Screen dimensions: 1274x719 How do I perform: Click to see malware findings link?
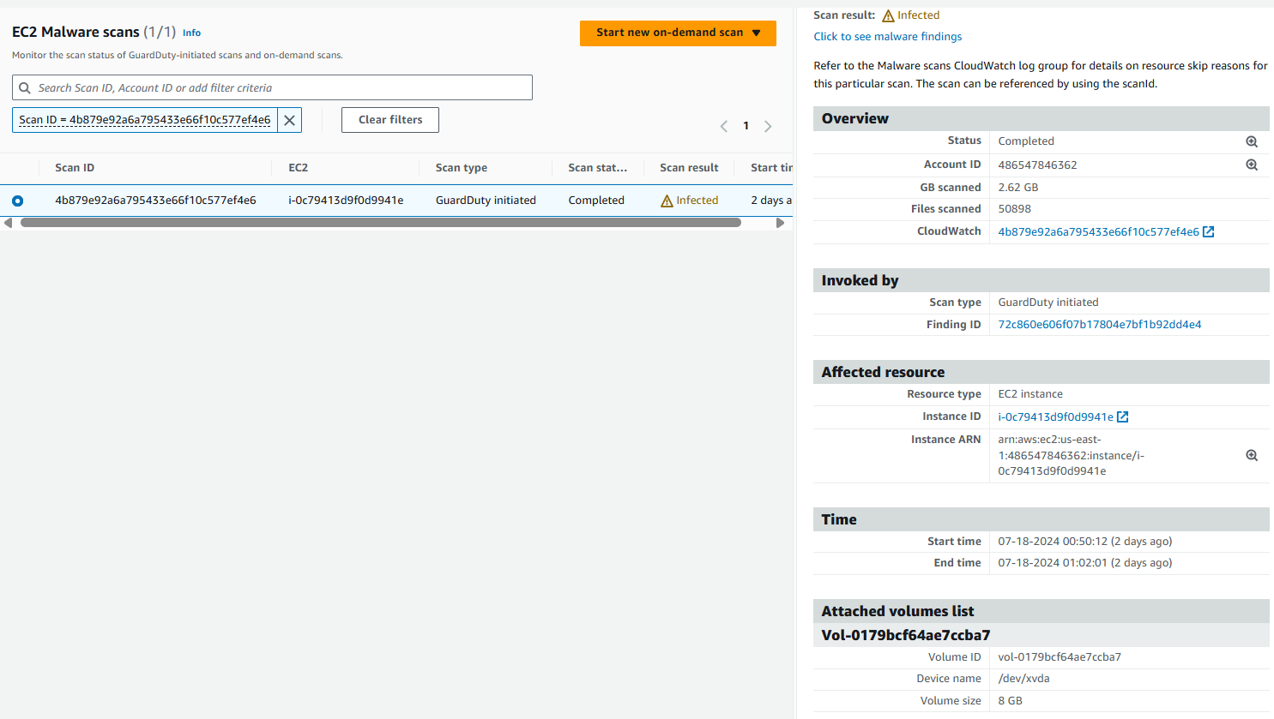point(888,37)
